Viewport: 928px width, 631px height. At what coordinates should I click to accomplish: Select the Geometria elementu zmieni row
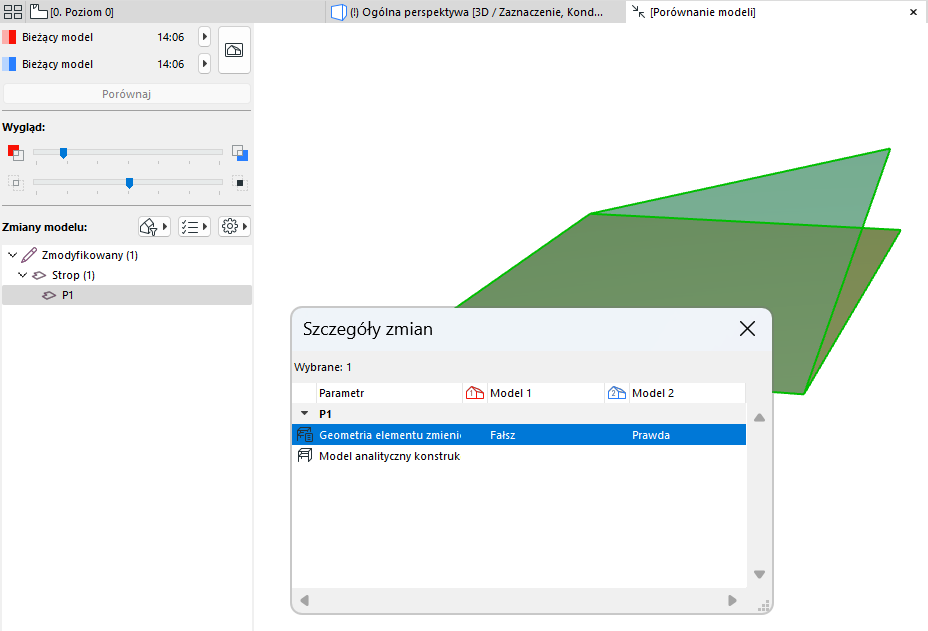pyautogui.click(x=519, y=435)
